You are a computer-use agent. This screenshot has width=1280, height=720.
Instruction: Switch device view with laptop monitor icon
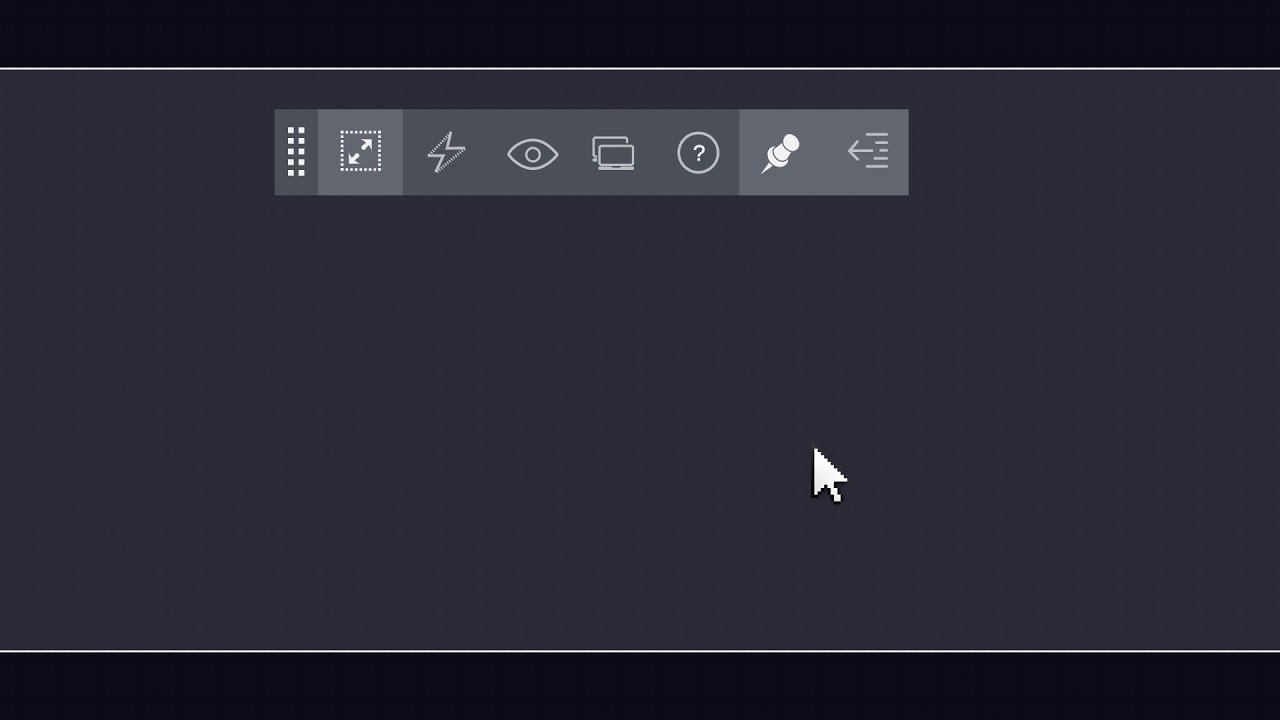(613, 153)
